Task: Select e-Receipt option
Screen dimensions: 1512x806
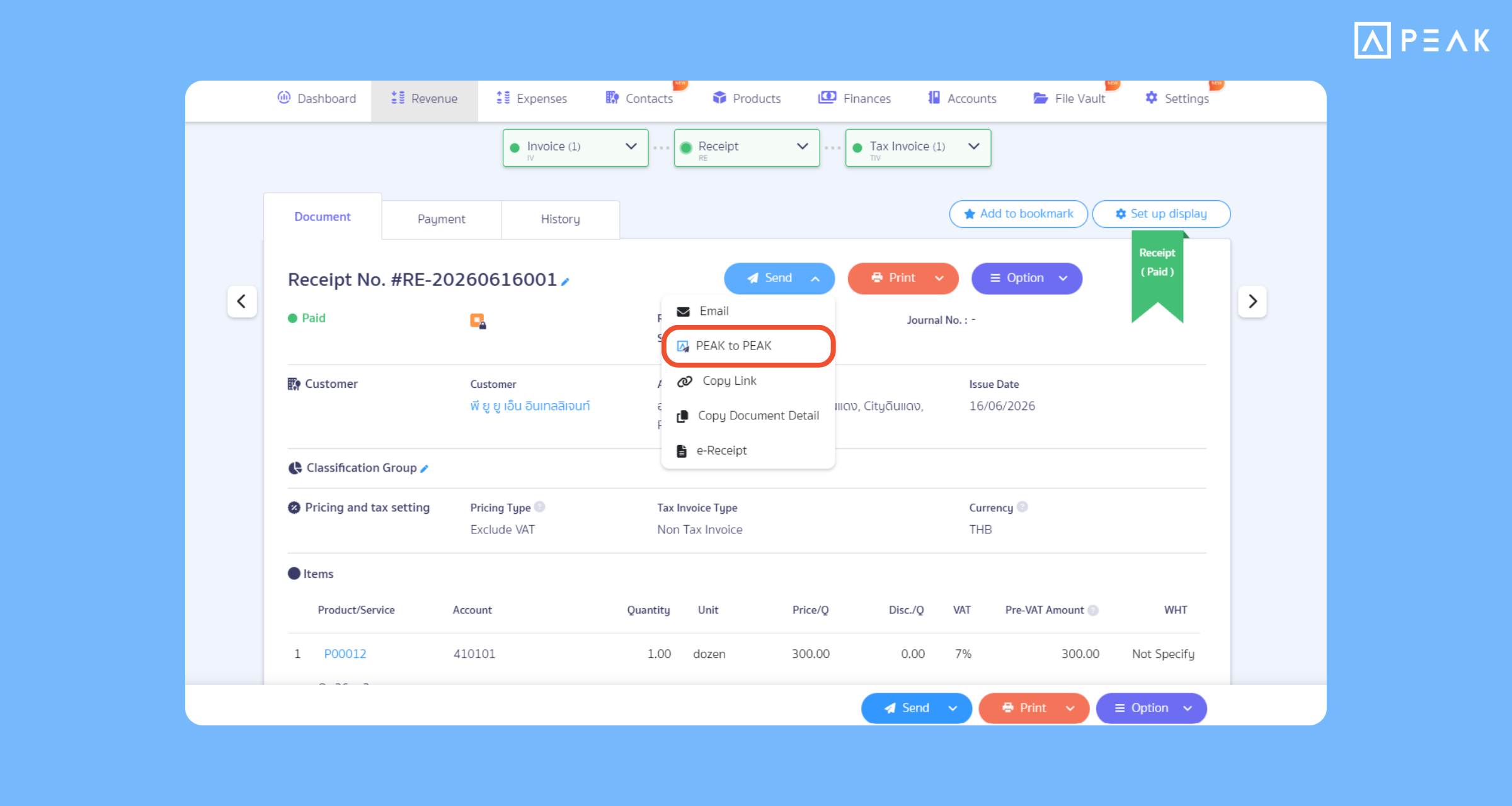Action: pyautogui.click(x=748, y=451)
